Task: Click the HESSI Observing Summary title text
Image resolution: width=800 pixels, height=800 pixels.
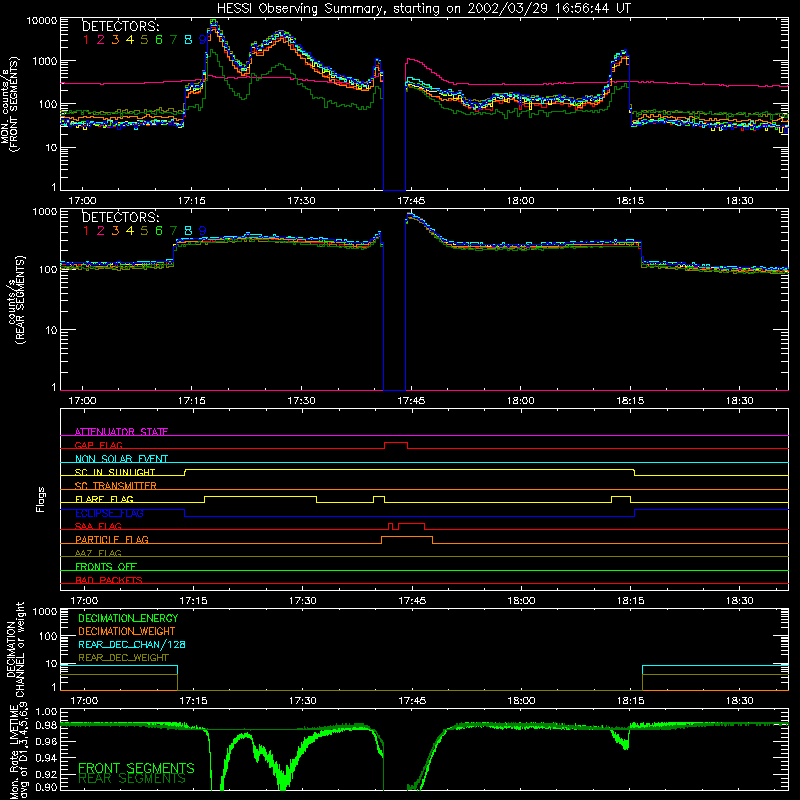Action: (x=423, y=9)
